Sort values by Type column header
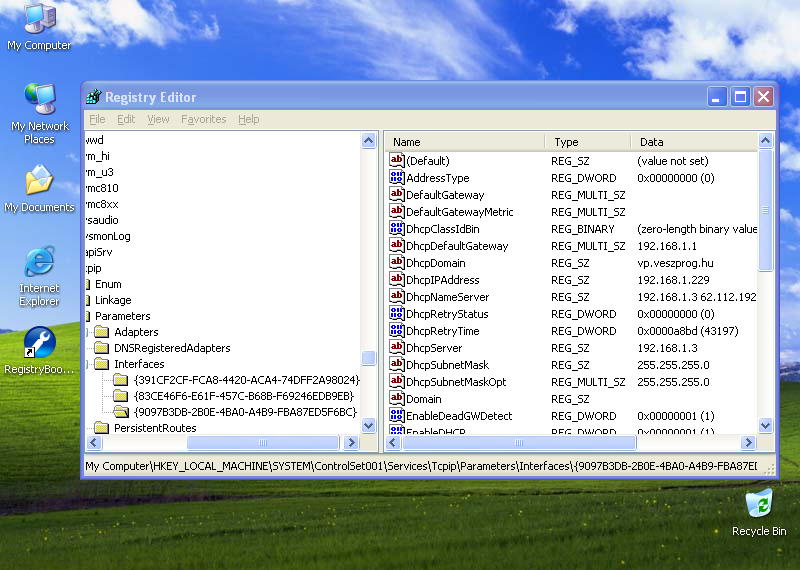Image resolution: width=800 pixels, height=570 pixels. pos(588,141)
